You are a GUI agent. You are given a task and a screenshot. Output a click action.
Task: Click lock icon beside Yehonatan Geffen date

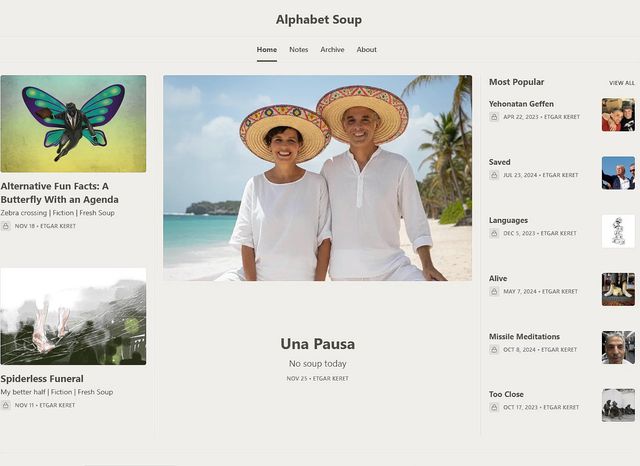[x=494, y=117]
